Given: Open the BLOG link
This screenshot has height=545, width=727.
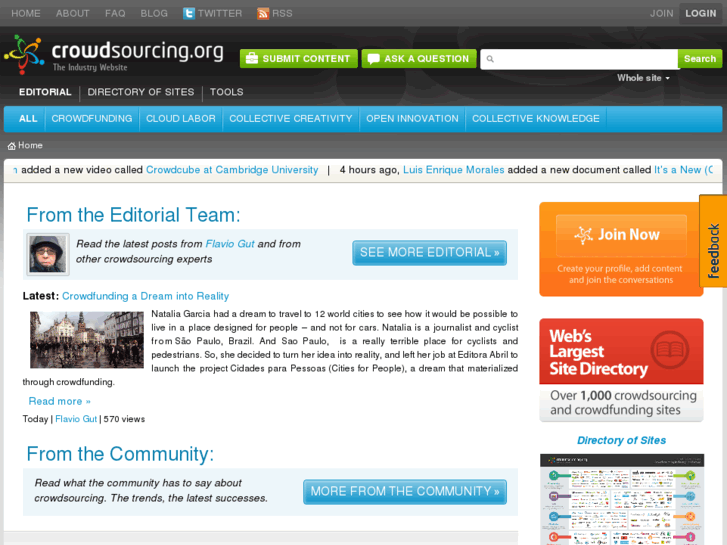Looking at the screenshot, I should point(154,13).
